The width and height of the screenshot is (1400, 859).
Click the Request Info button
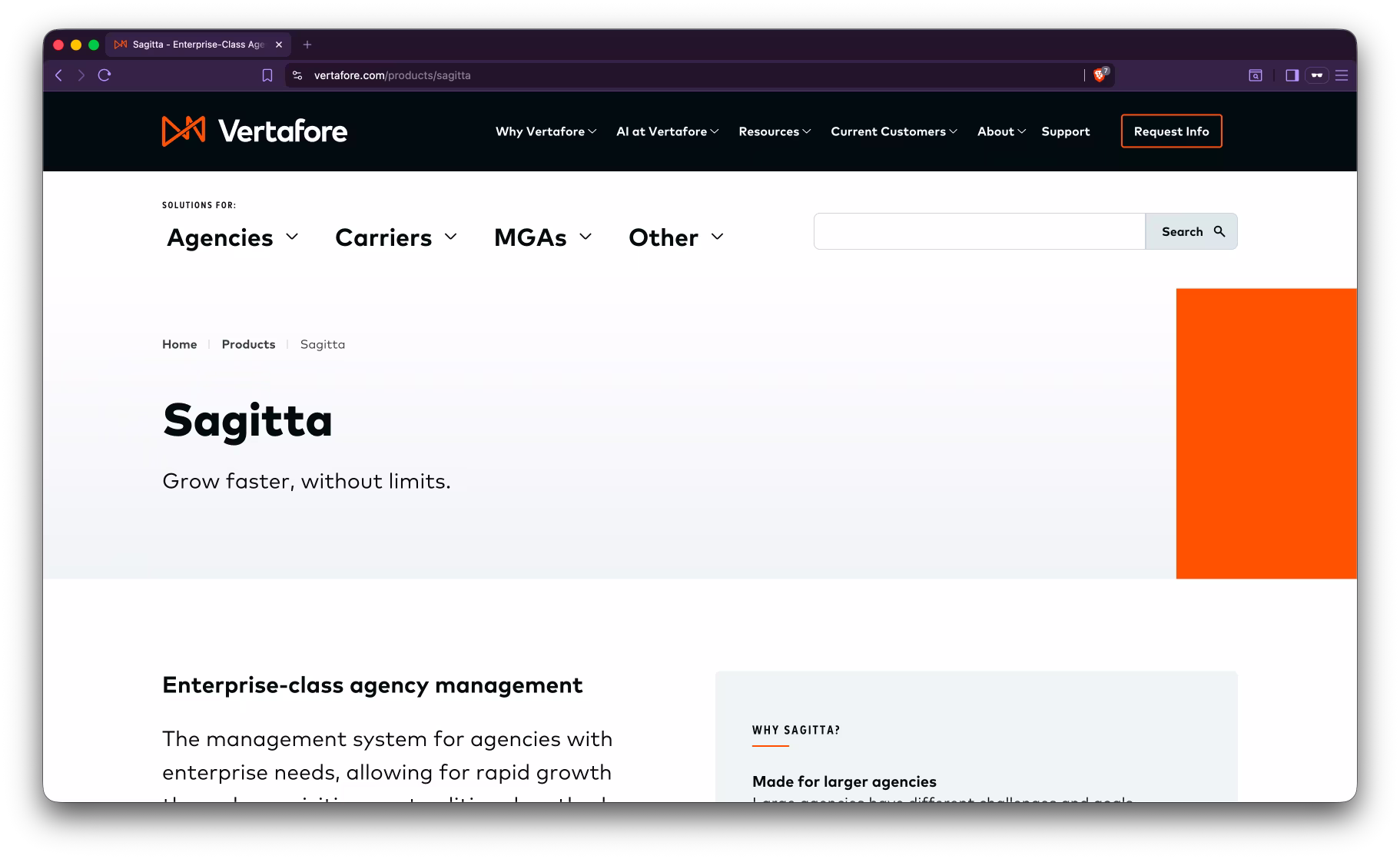(1171, 131)
